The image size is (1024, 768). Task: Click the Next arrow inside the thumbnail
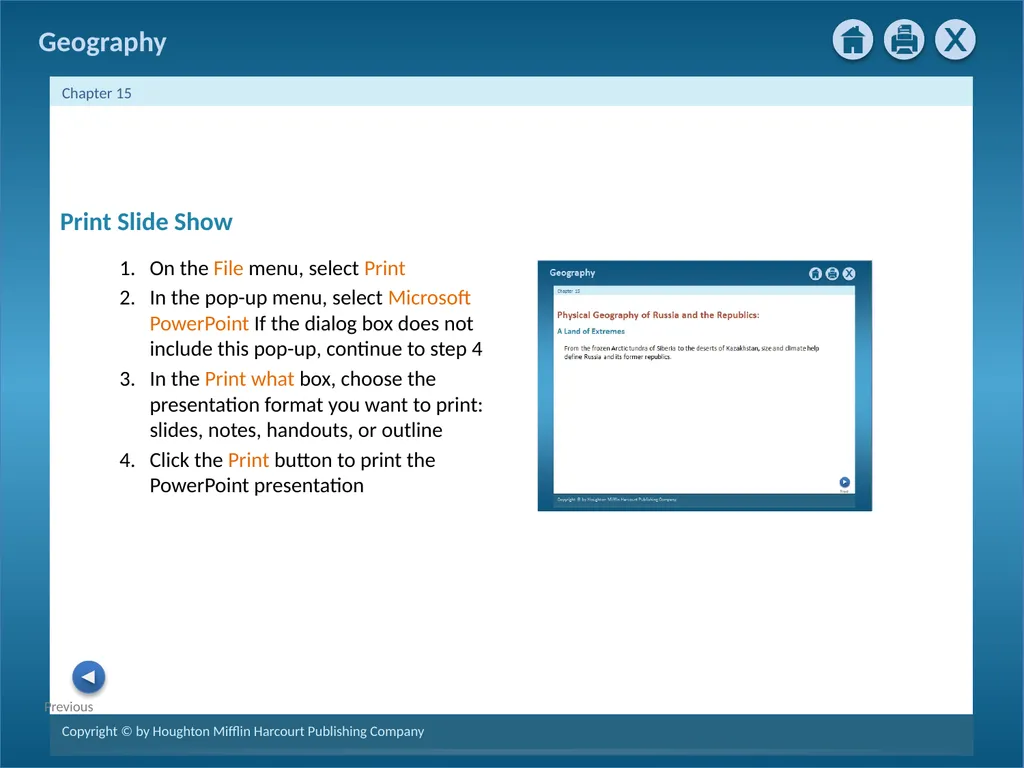pyautogui.click(x=844, y=482)
